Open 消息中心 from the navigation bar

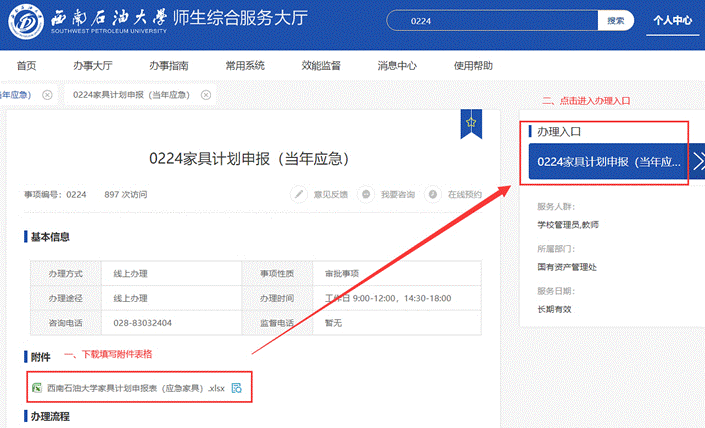[397, 66]
